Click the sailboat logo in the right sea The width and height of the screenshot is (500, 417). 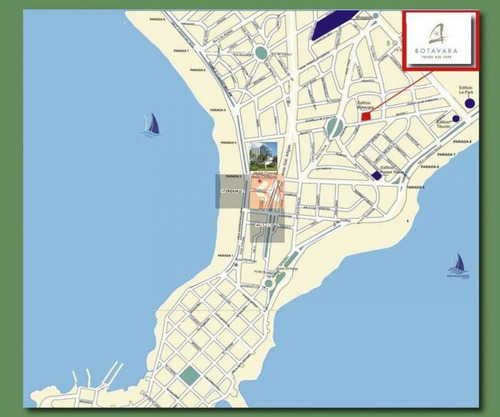point(459,265)
